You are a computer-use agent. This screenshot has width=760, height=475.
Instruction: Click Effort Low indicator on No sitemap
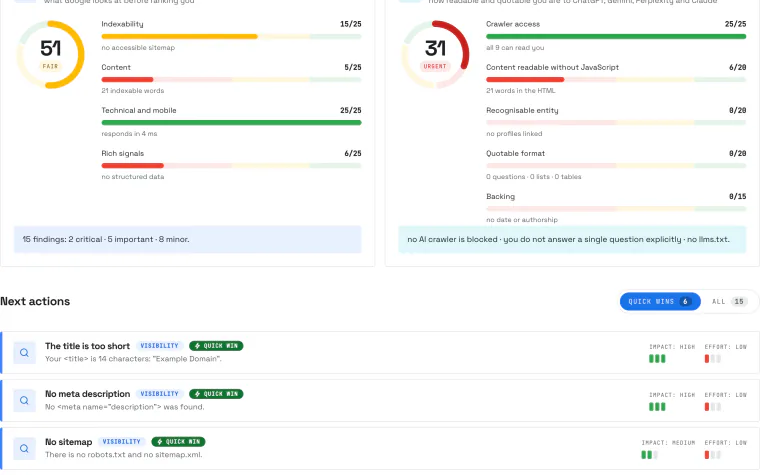[x=726, y=450]
